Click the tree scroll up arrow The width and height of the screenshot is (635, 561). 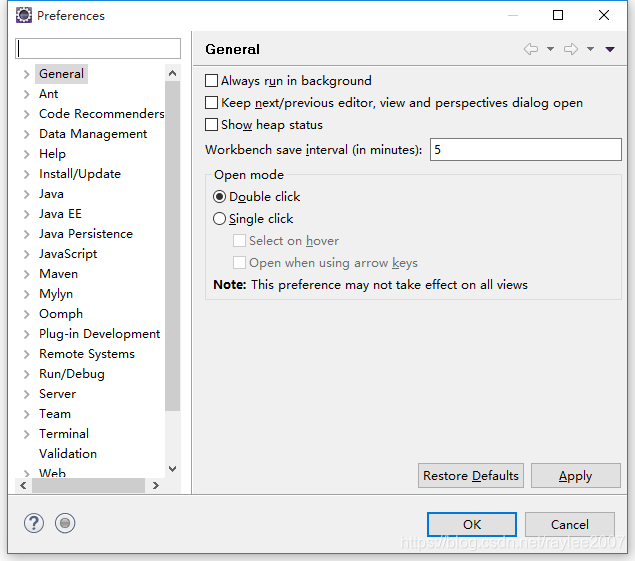pos(173,73)
